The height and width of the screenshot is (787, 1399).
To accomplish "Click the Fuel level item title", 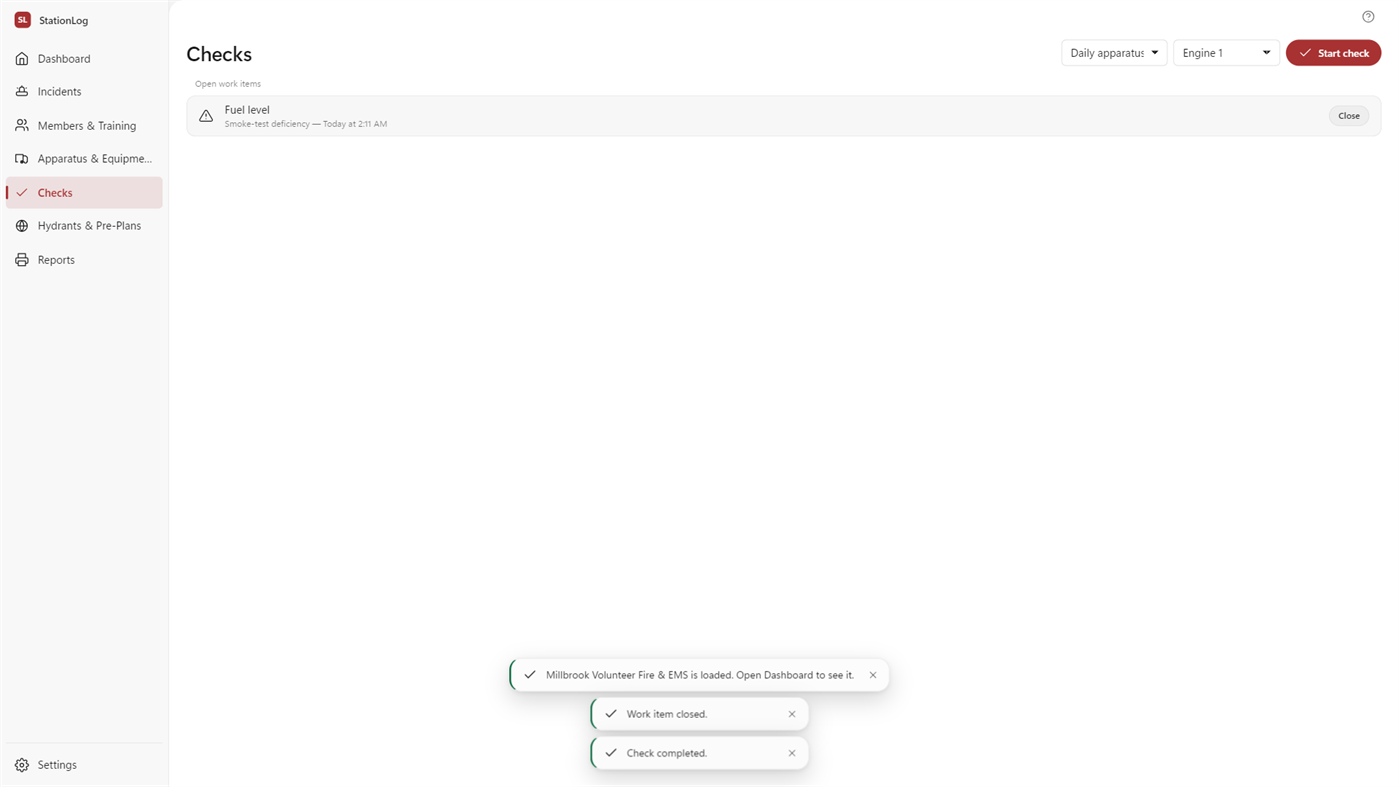I will (247, 110).
